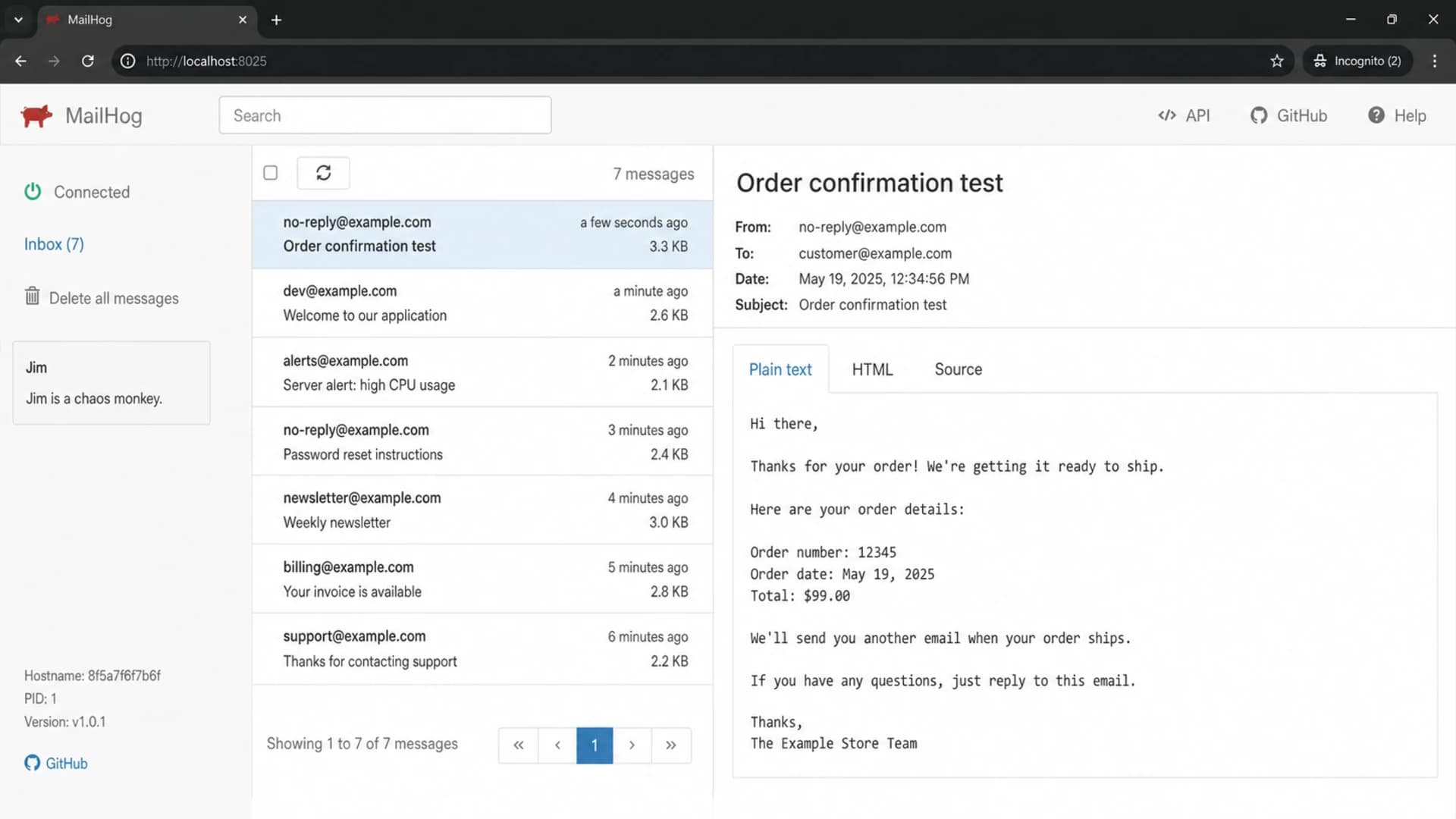Click the GitHub icon in sidebar footer
1456x819 pixels.
tap(32, 763)
